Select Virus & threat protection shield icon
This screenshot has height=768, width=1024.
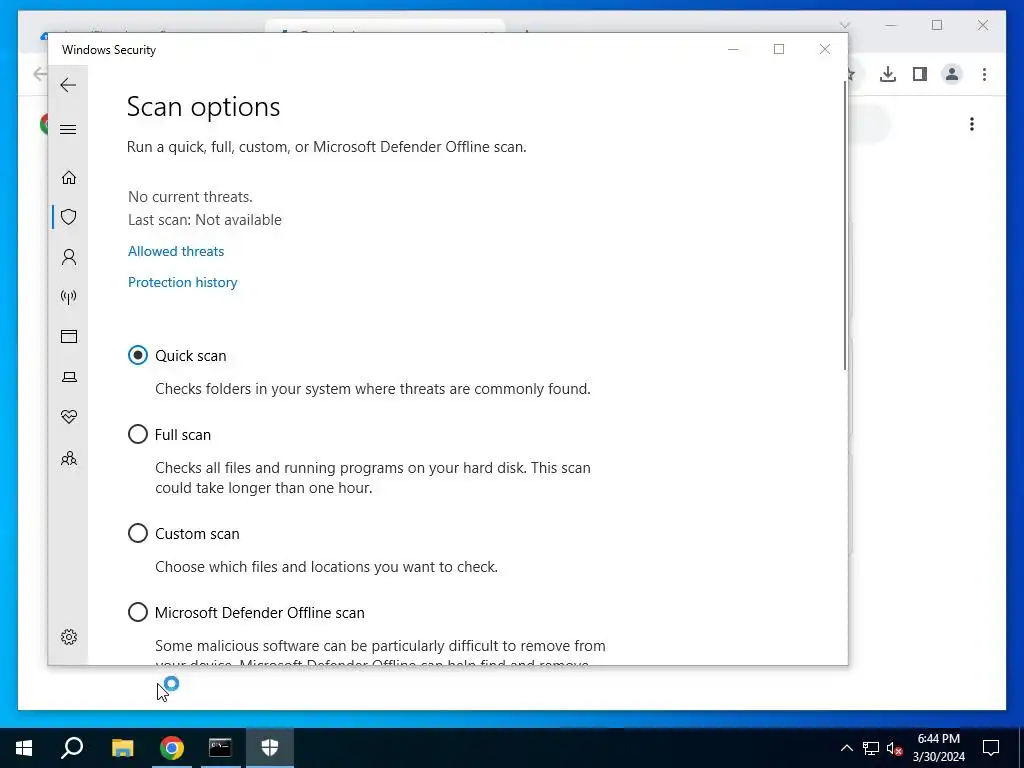pyautogui.click(x=69, y=217)
